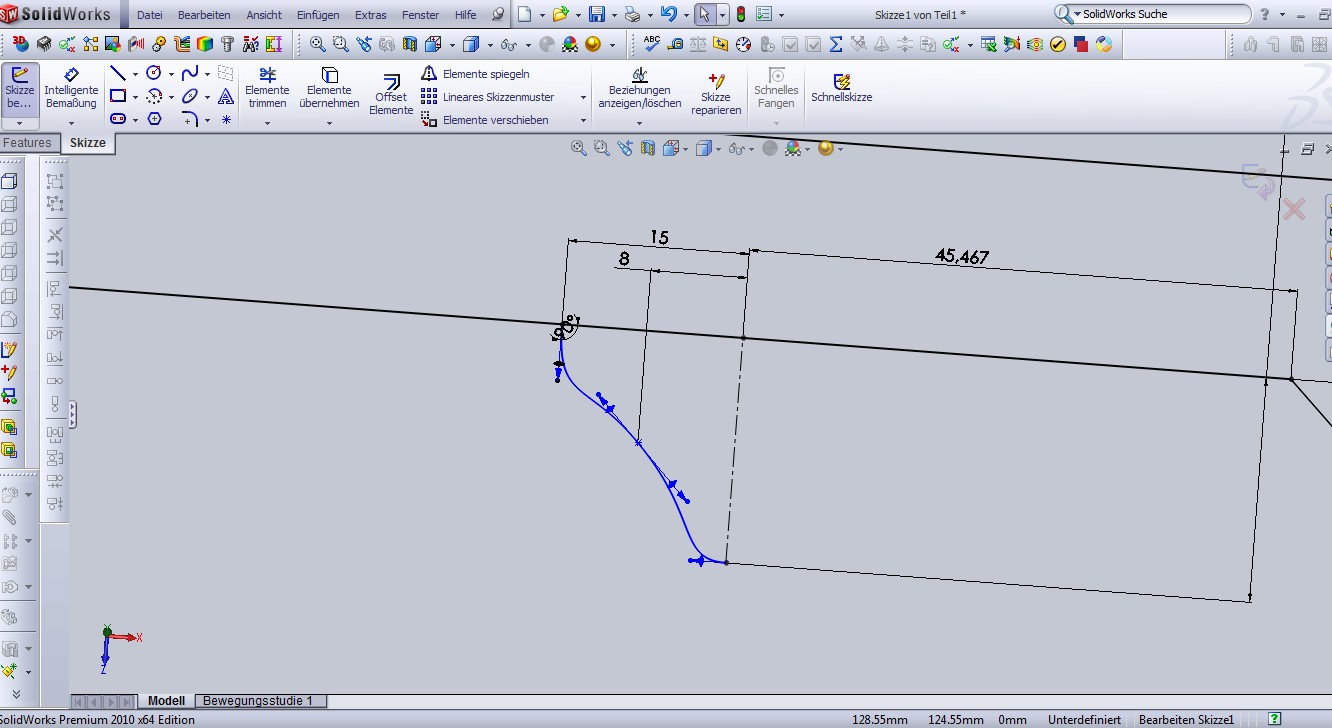Click the red sketch cancel X in the corner
Image resolution: width=1332 pixels, height=728 pixels.
click(1293, 209)
